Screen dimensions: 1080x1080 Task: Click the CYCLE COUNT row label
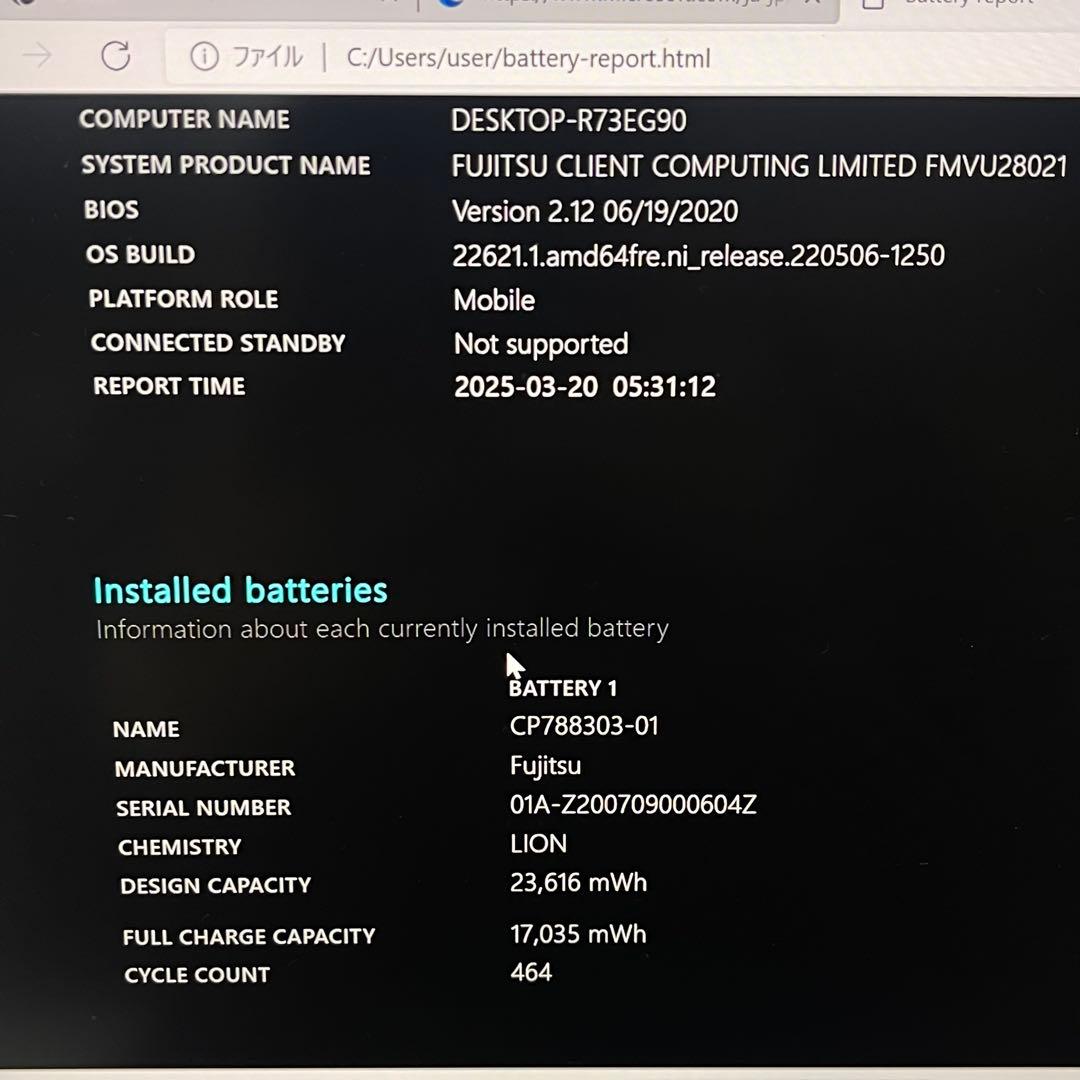pyautogui.click(x=197, y=975)
